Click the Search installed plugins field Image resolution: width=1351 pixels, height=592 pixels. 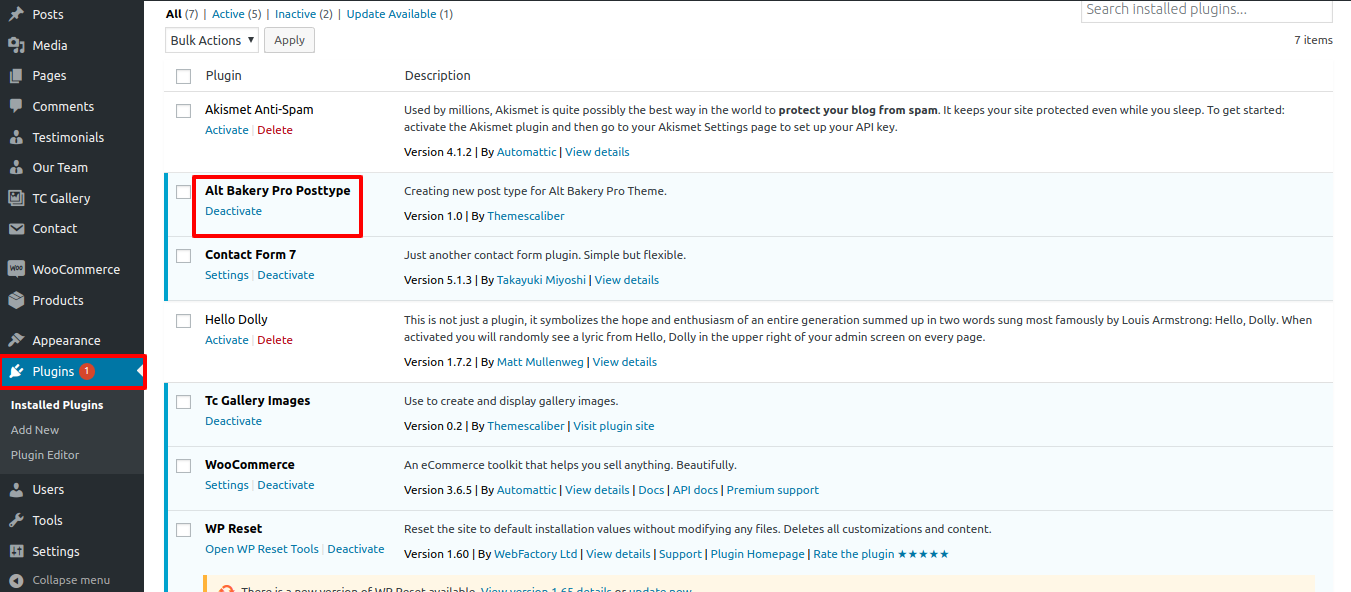(1207, 10)
